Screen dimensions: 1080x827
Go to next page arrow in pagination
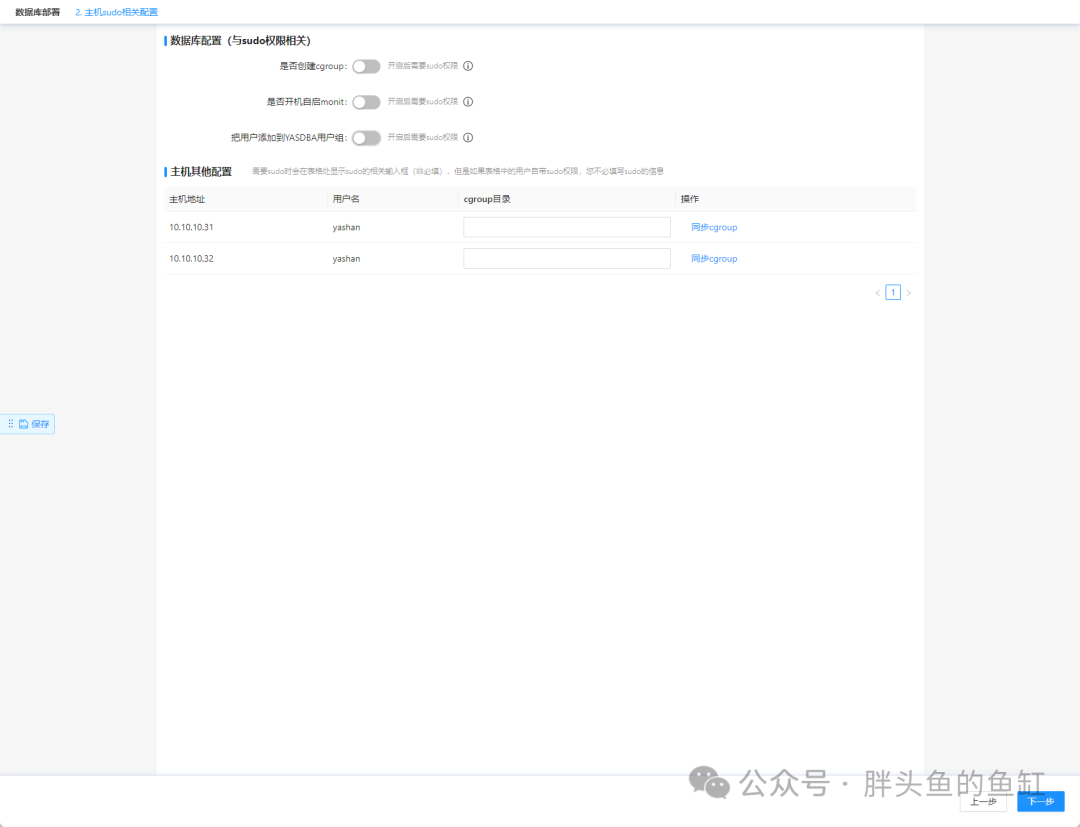[908, 293]
